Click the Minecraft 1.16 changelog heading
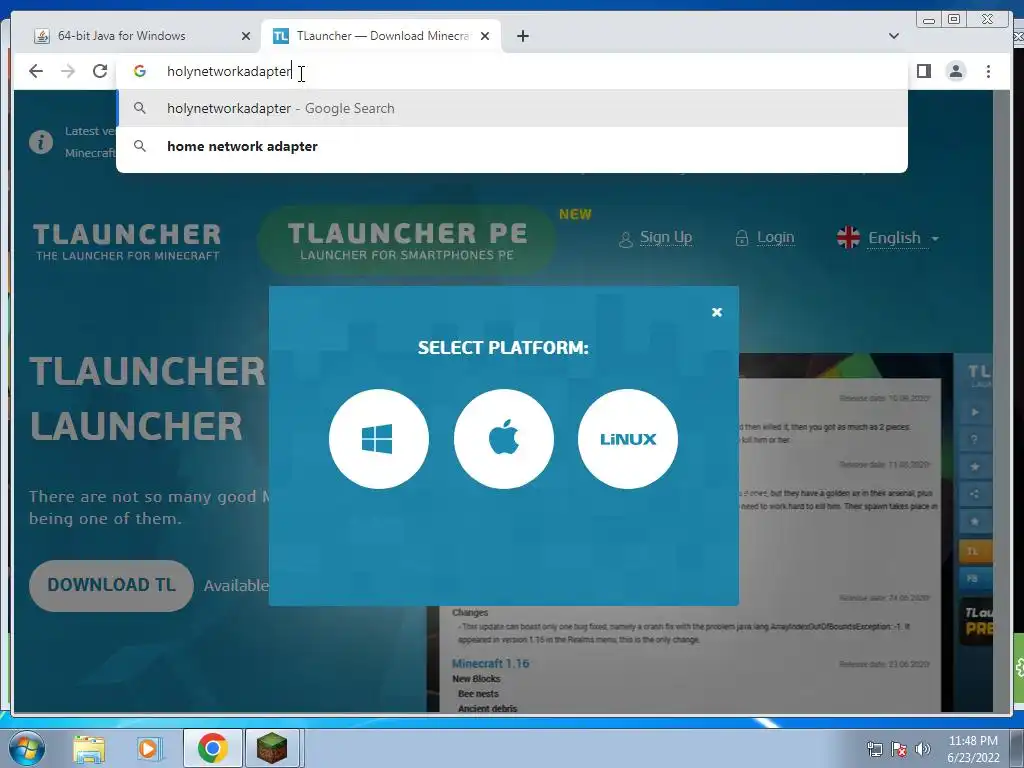Screen dimensions: 1024x768 [490, 664]
